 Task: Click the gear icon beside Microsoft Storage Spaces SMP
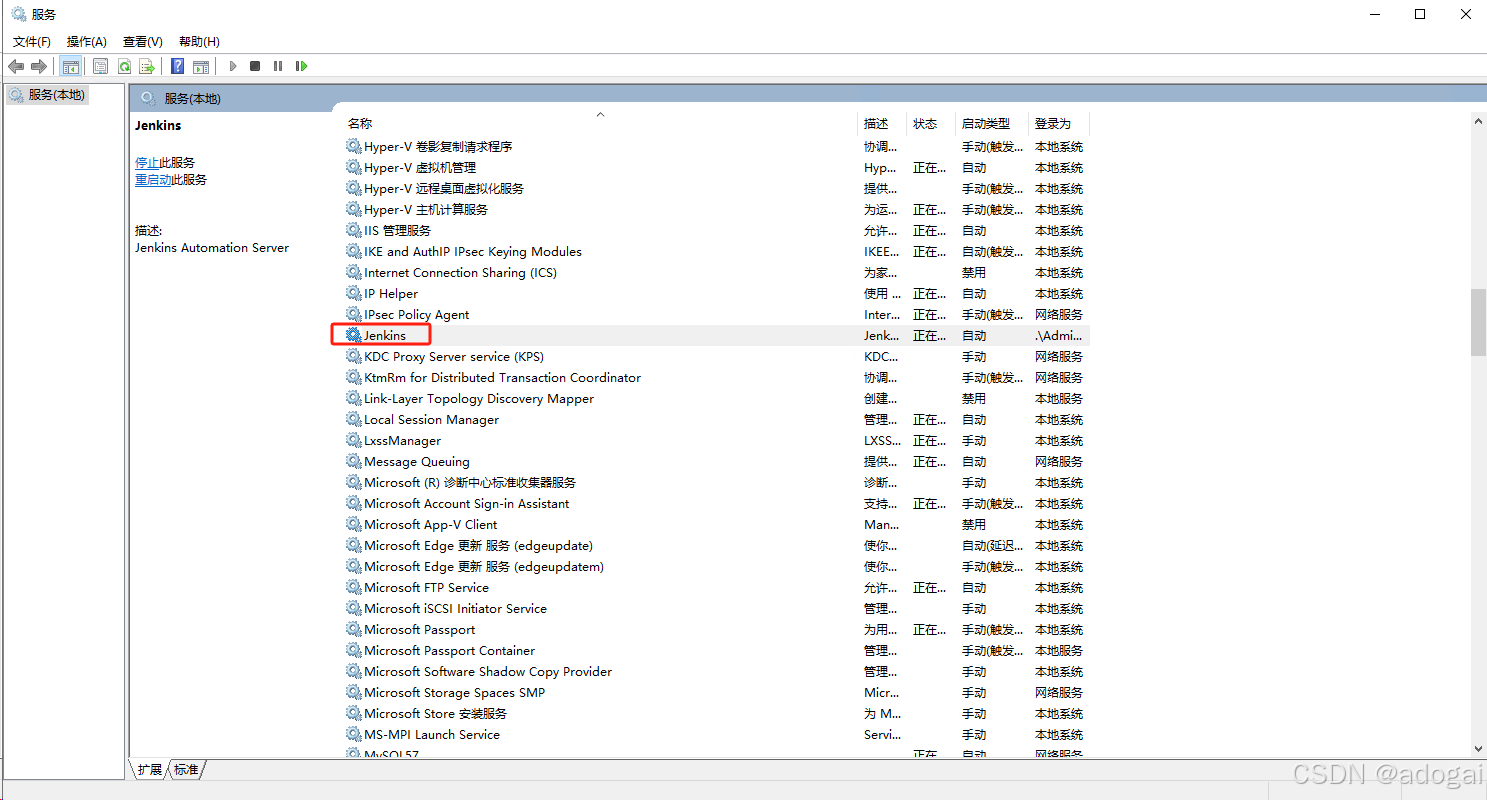coord(354,692)
